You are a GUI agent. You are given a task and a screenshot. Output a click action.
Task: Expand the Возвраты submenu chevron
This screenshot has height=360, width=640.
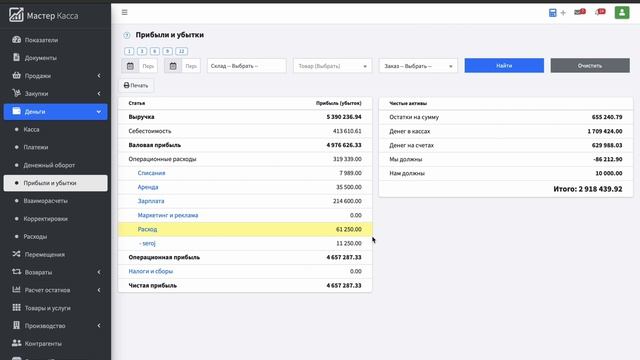point(99,272)
